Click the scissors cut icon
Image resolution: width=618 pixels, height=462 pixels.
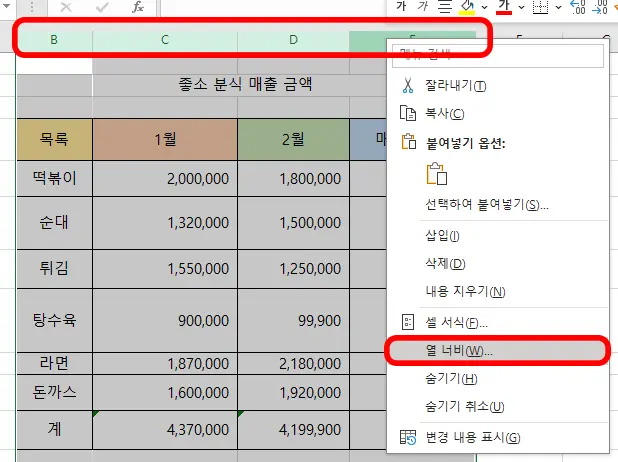[x=408, y=85]
